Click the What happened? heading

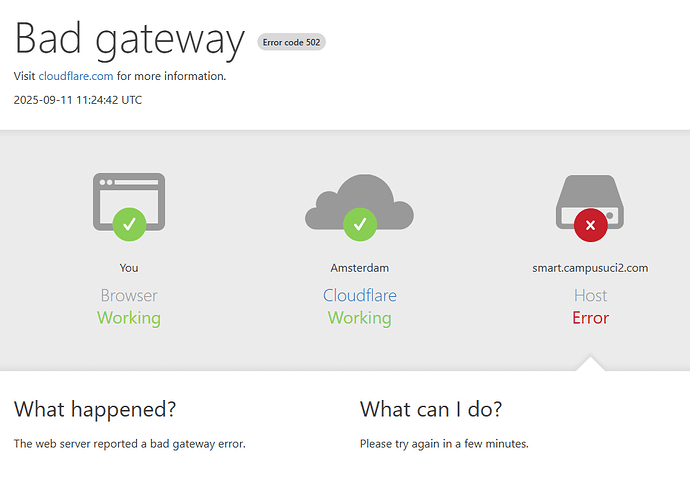(x=95, y=408)
